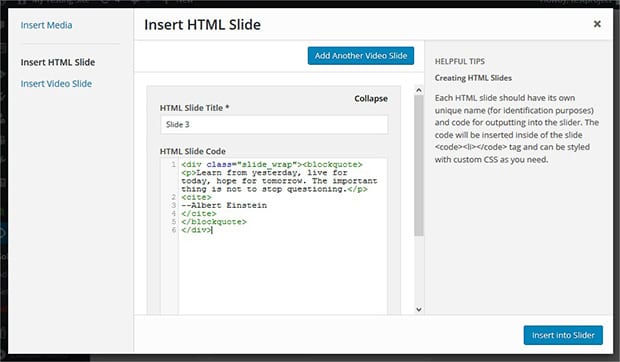
Task: Click line number 1 in code gutter
Action: pos(173,164)
